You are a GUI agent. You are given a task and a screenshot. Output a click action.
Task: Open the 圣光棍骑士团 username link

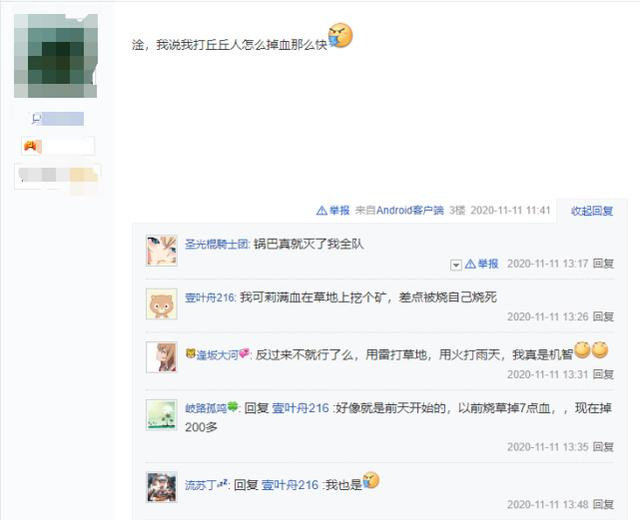click(217, 244)
